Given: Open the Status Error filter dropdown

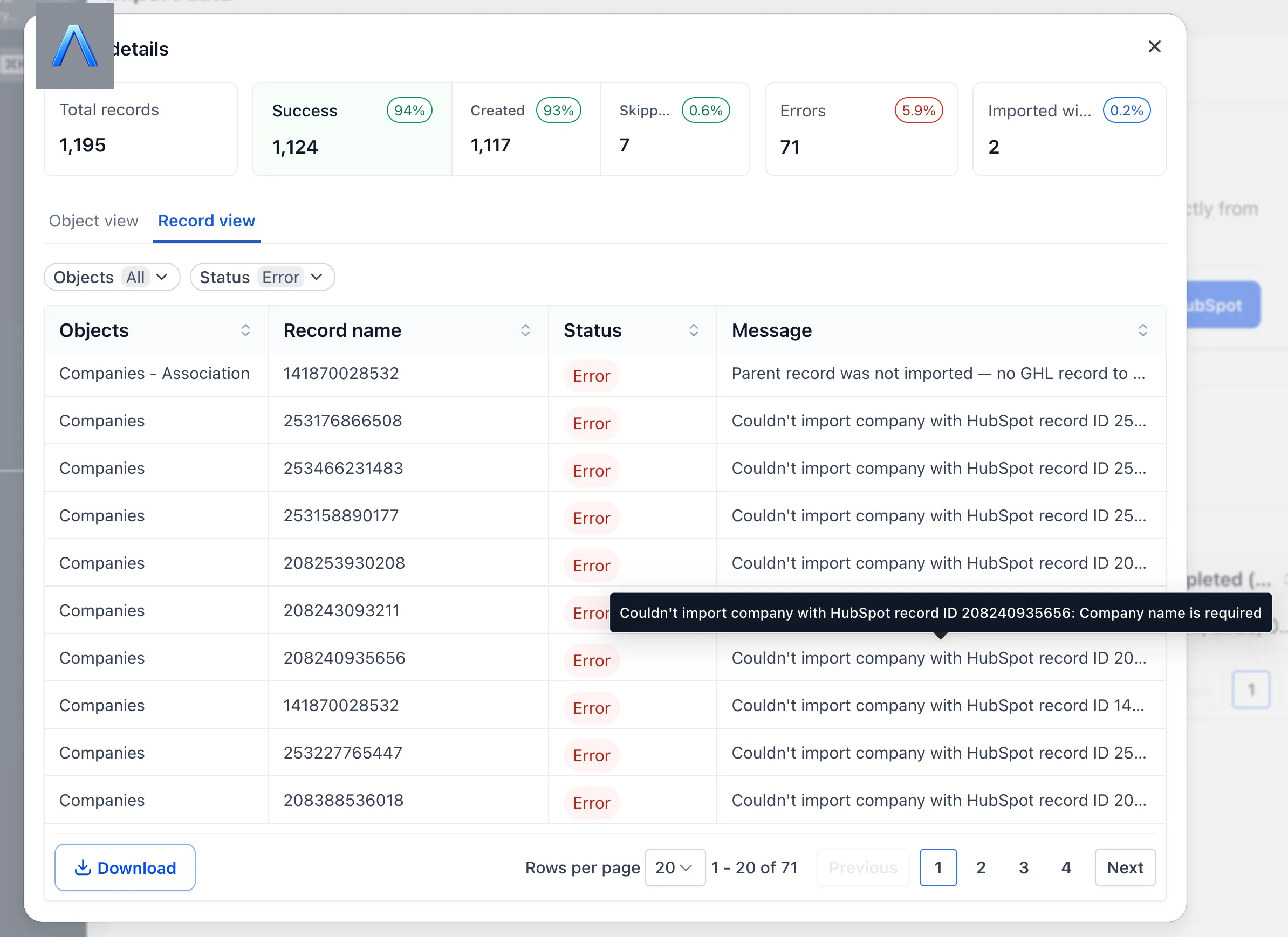Looking at the screenshot, I should 262,277.
